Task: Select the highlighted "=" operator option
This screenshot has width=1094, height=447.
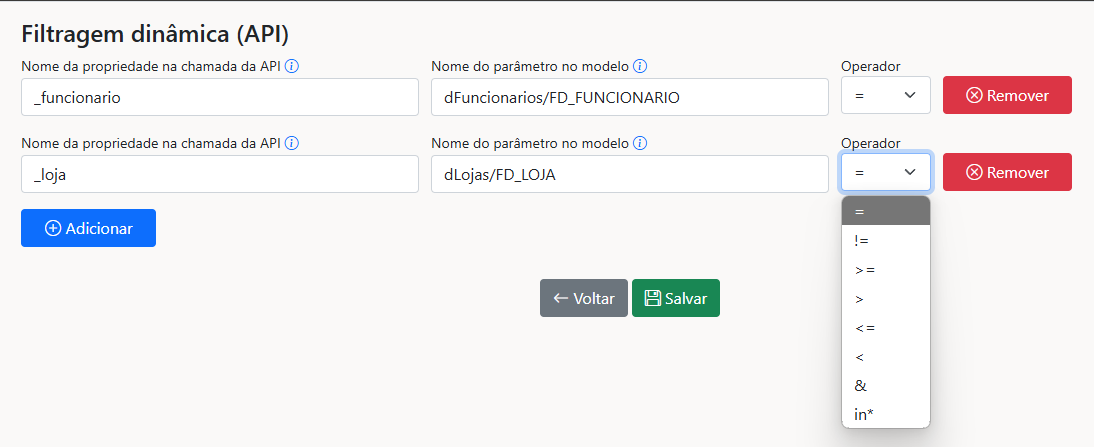Action: [x=886, y=211]
